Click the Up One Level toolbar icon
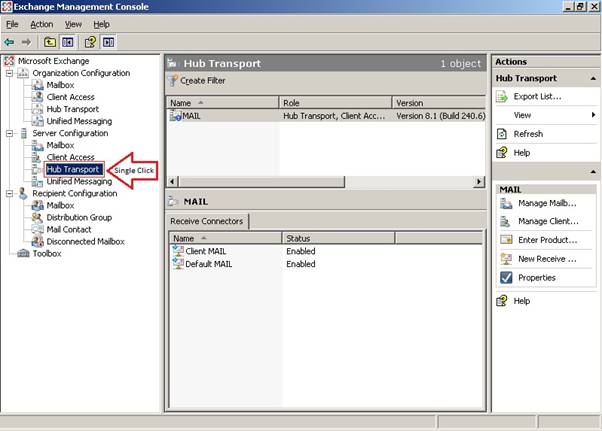 point(49,42)
